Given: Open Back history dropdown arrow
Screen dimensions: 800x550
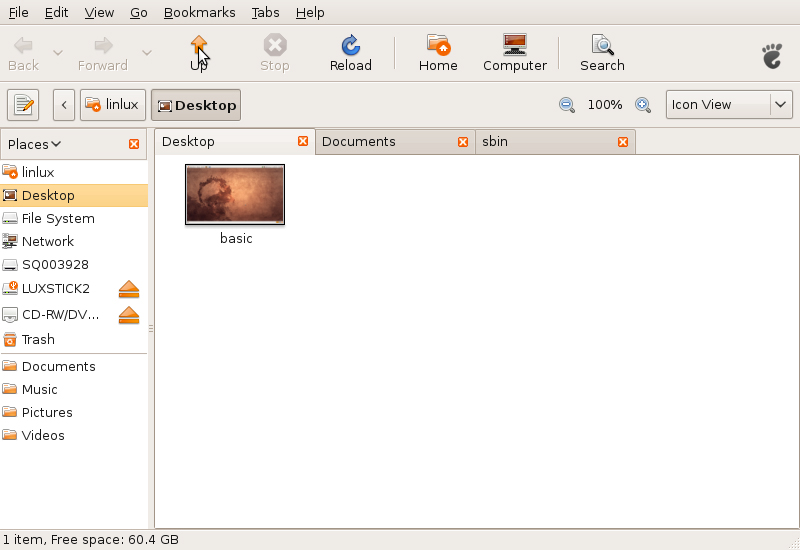Looking at the screenshot, I should click(x=58, y=53).
